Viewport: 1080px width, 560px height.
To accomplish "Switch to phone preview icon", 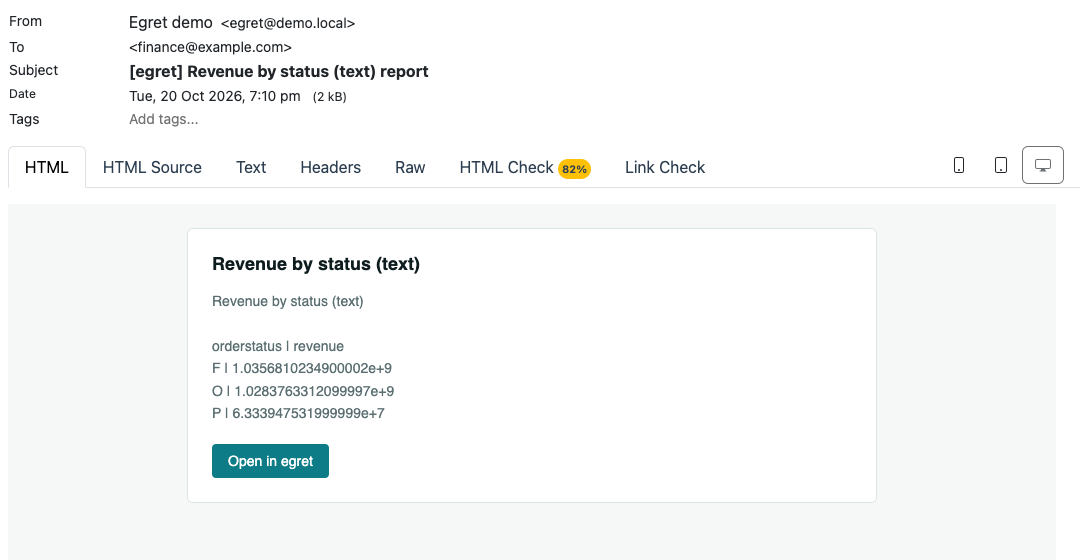I will tap(959, 165).
